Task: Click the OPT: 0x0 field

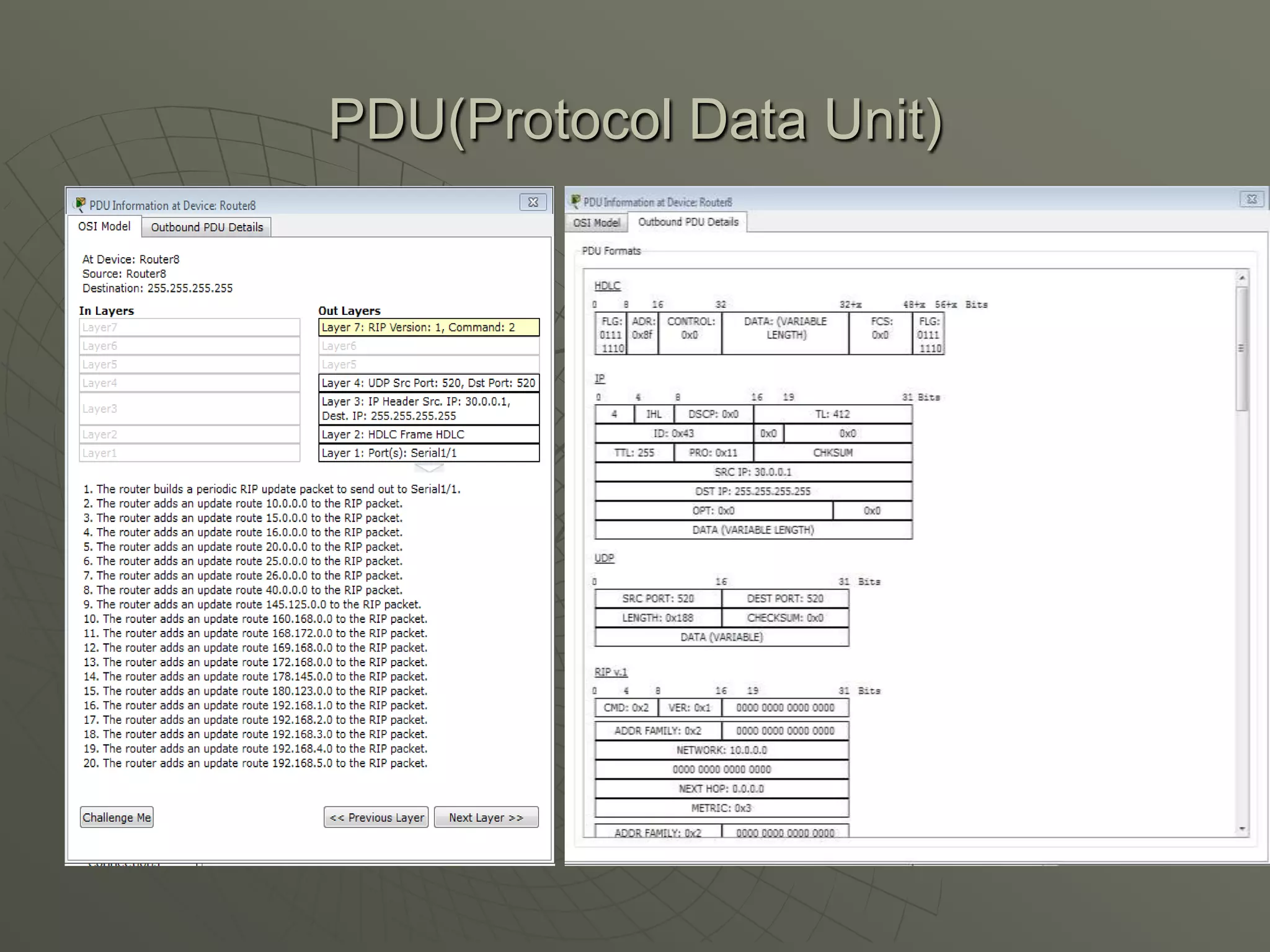Action: click(x=714, y=511)
